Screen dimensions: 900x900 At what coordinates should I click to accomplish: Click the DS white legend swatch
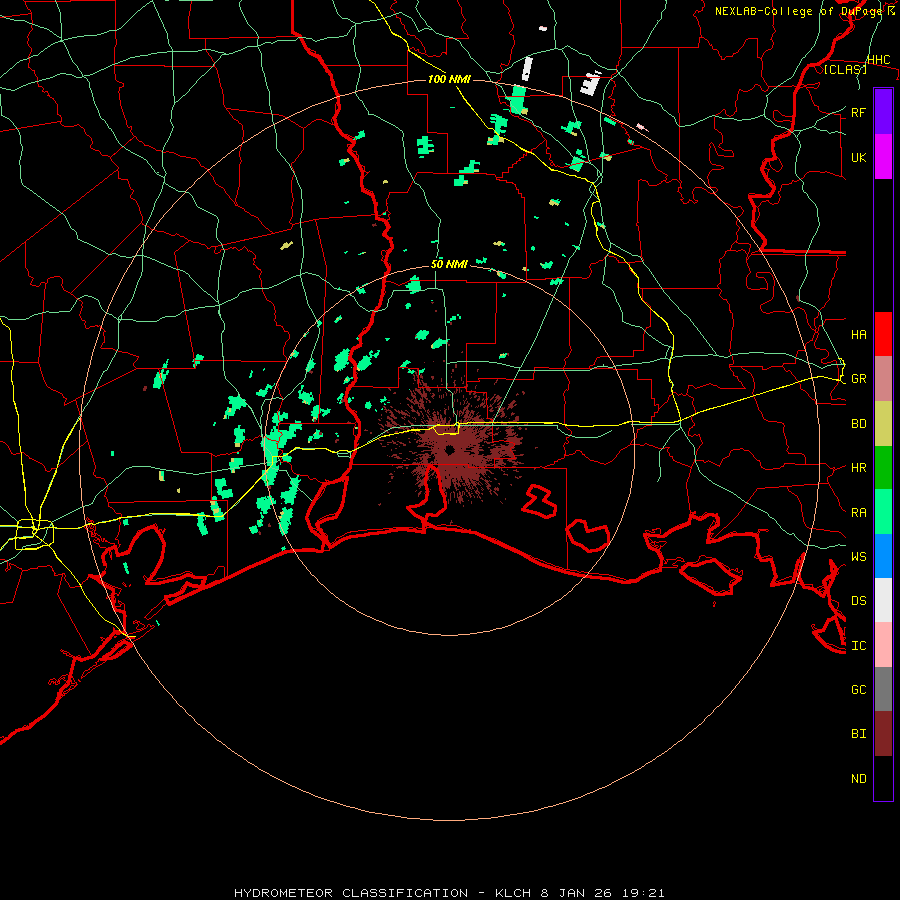[x=883, y=600]
